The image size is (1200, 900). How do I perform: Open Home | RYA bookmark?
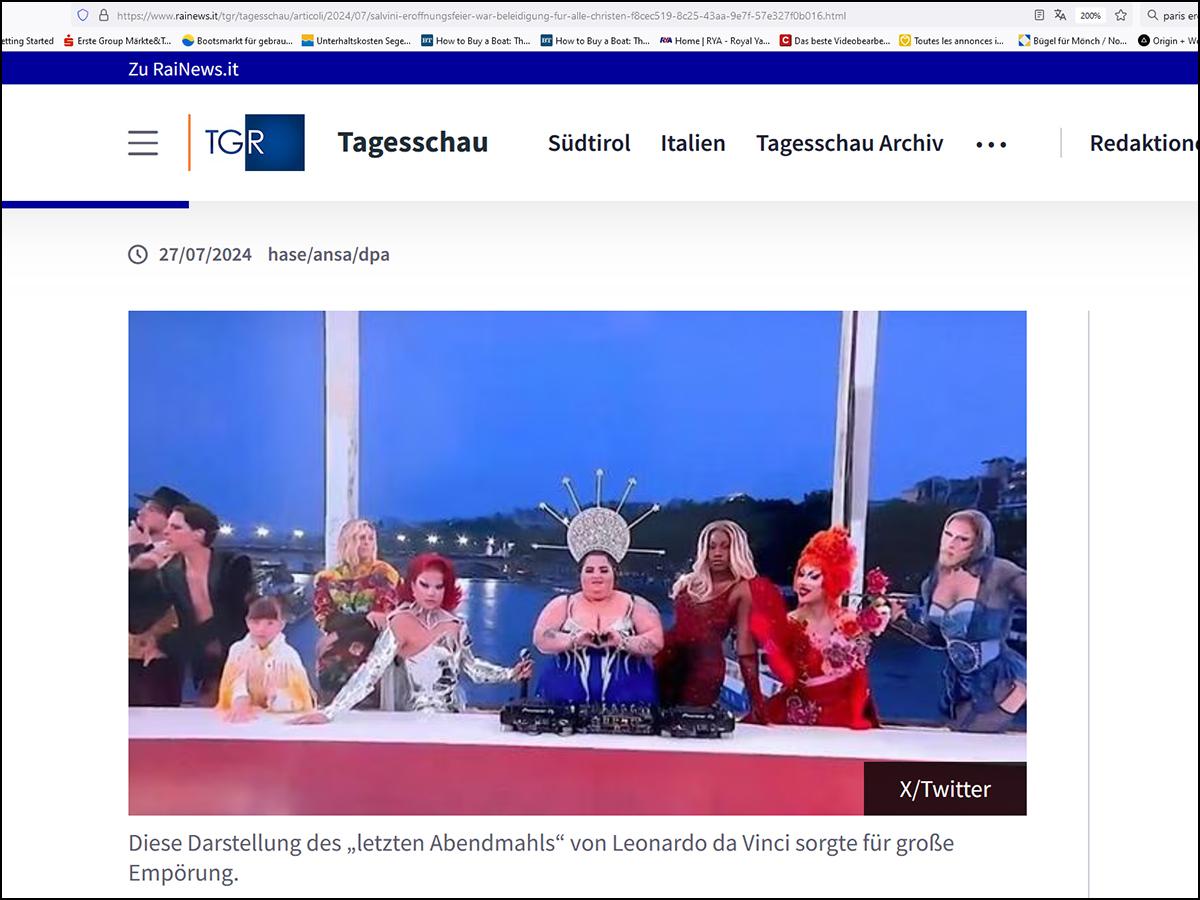[x=715, y=41]
